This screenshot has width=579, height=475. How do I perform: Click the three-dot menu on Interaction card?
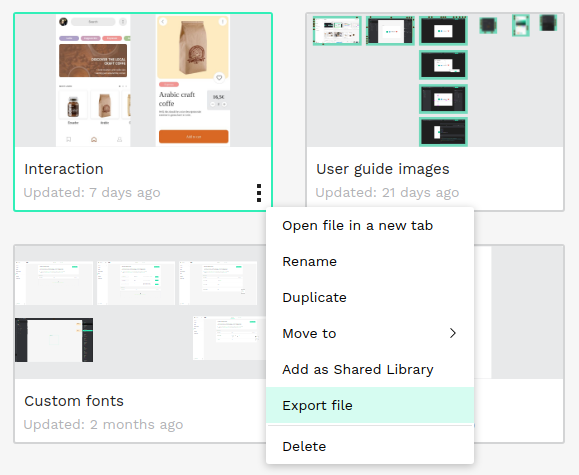click(x=259, y=193)
